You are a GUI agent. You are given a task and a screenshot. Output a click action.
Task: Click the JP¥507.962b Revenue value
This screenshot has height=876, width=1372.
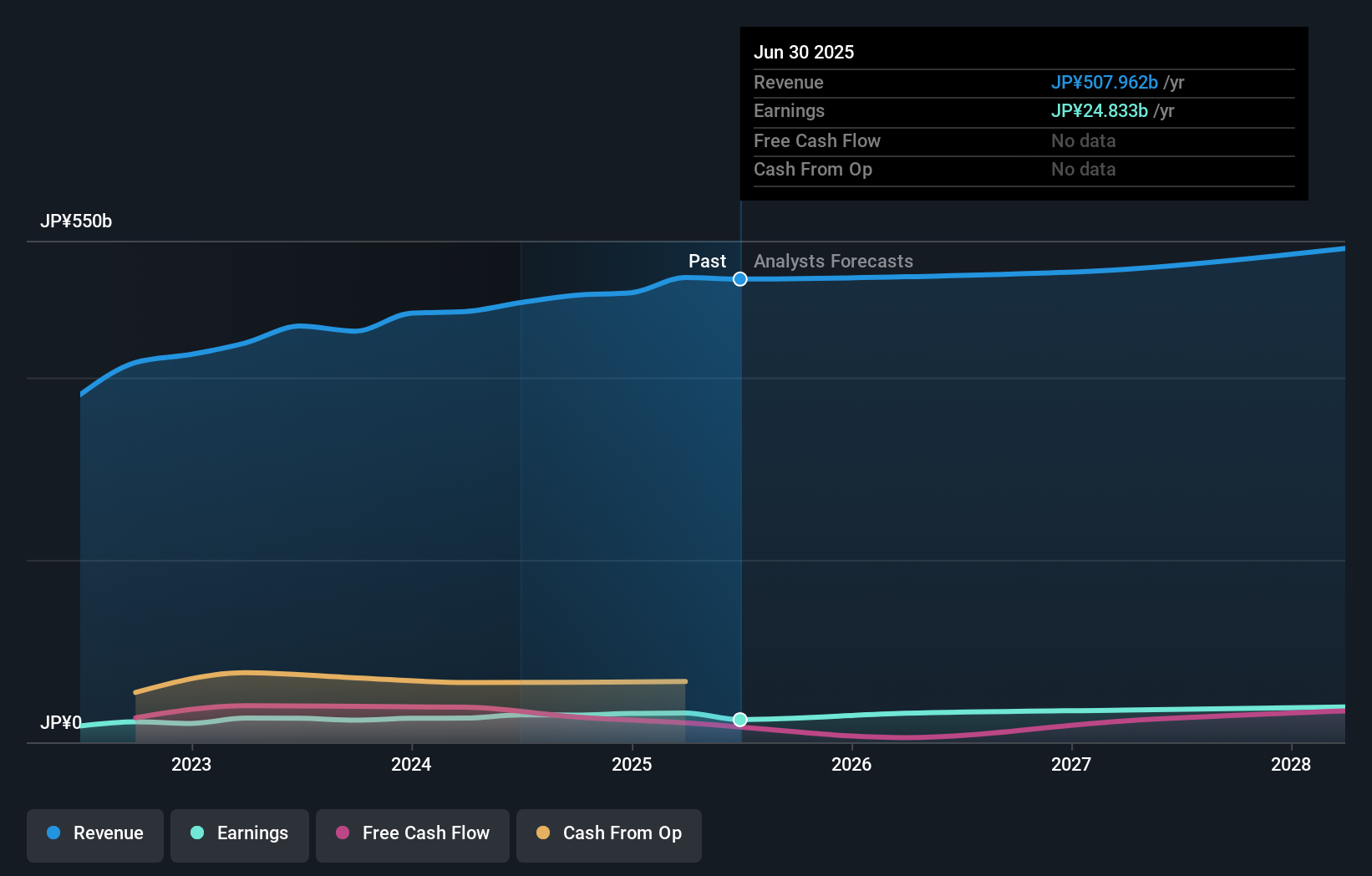[1104, 83]
